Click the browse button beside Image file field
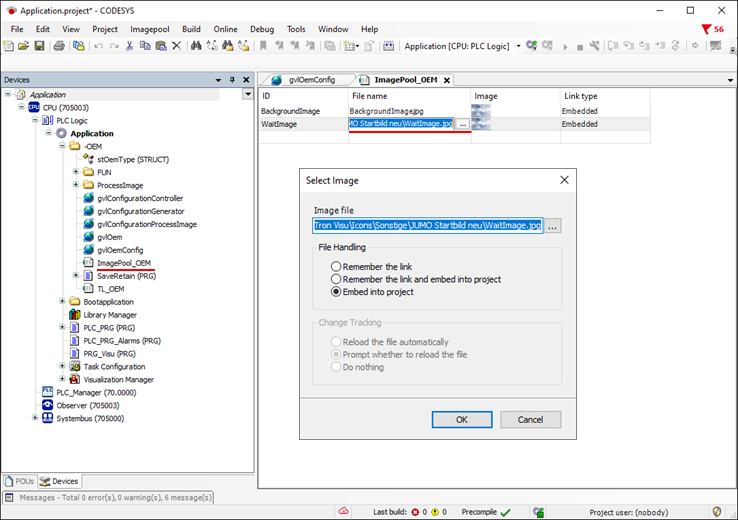738x520 pixels. [553, 226]
